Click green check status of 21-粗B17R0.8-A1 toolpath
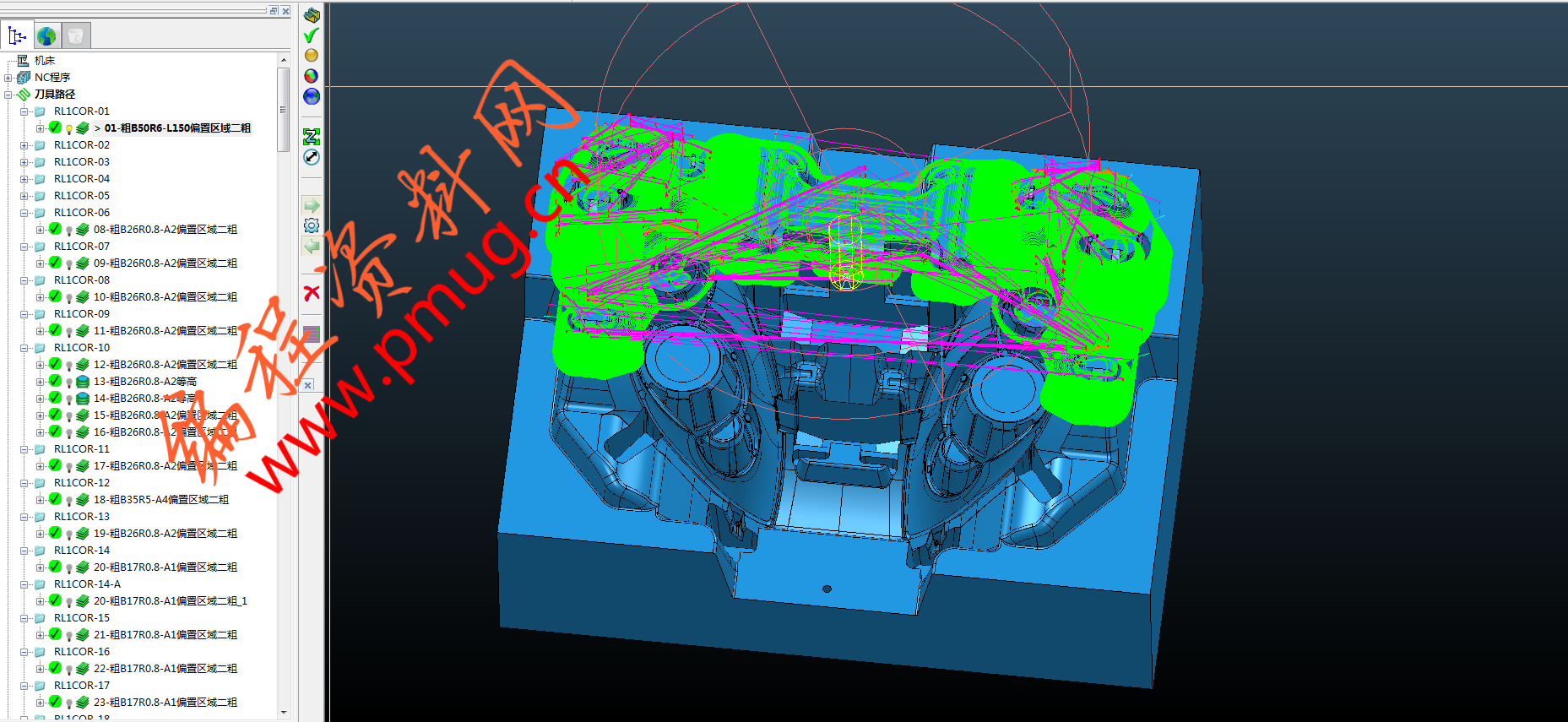Image resolution: width=1568 pixels, height=722 pixels. pos(55,634)
